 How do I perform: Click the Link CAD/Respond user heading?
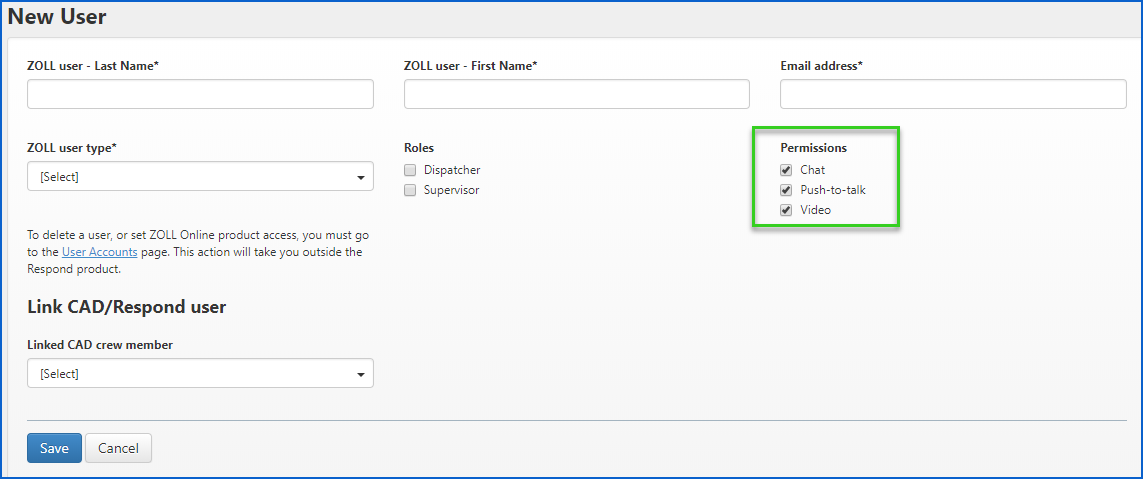[126, 307]
